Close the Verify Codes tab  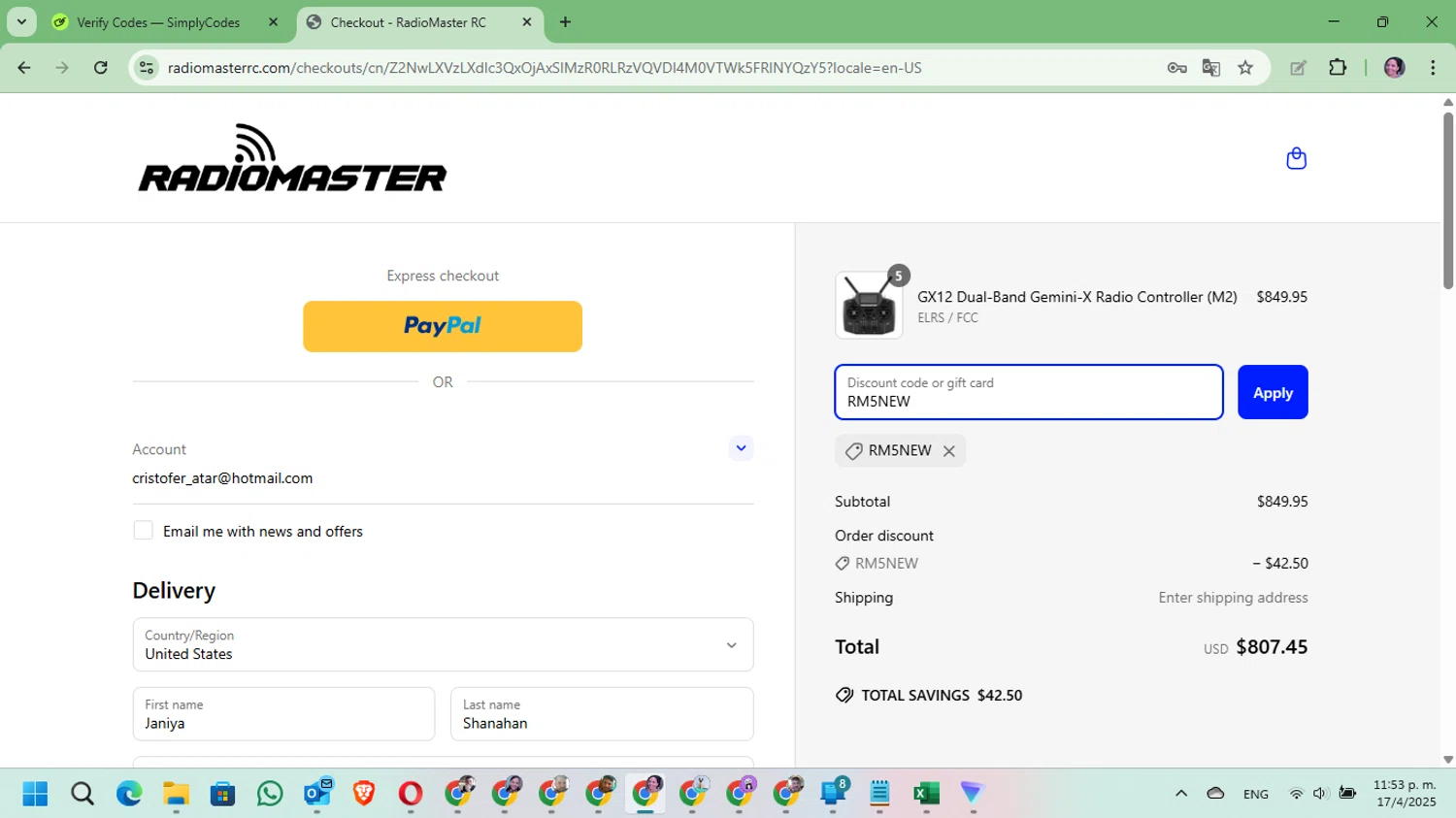click(273, 22)
